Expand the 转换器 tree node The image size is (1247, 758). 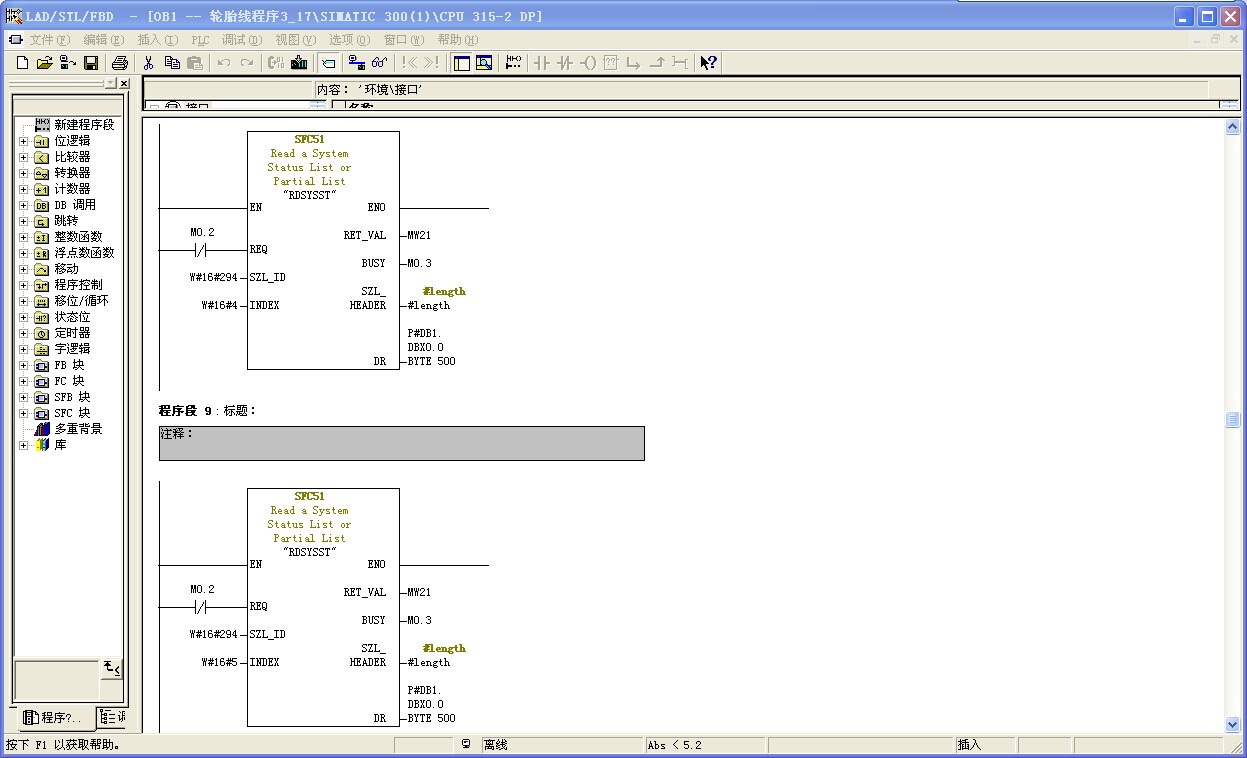click(23, 173)
